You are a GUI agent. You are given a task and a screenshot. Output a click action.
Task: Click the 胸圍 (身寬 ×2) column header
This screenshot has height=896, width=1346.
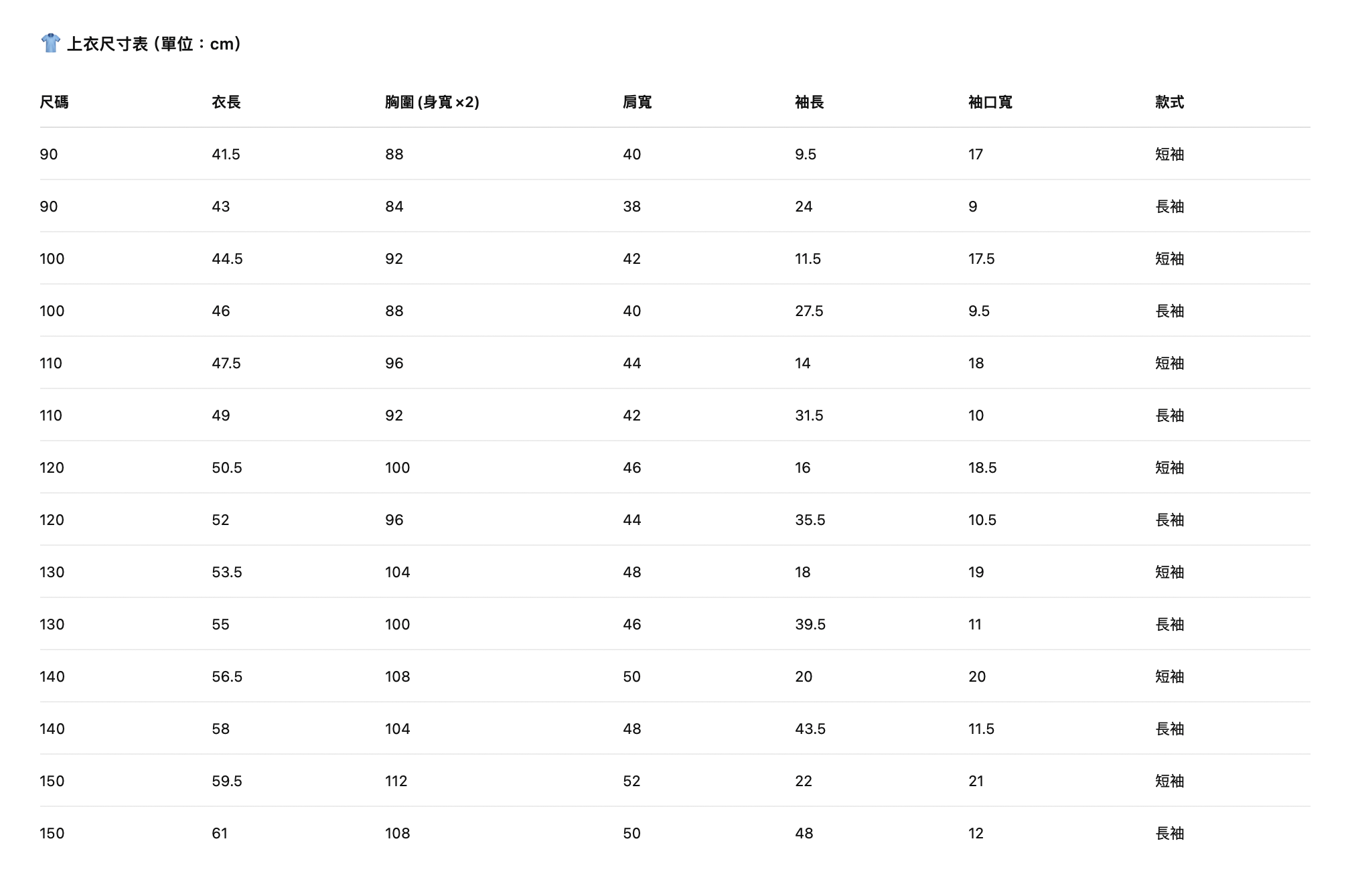(x=432, y=102)
